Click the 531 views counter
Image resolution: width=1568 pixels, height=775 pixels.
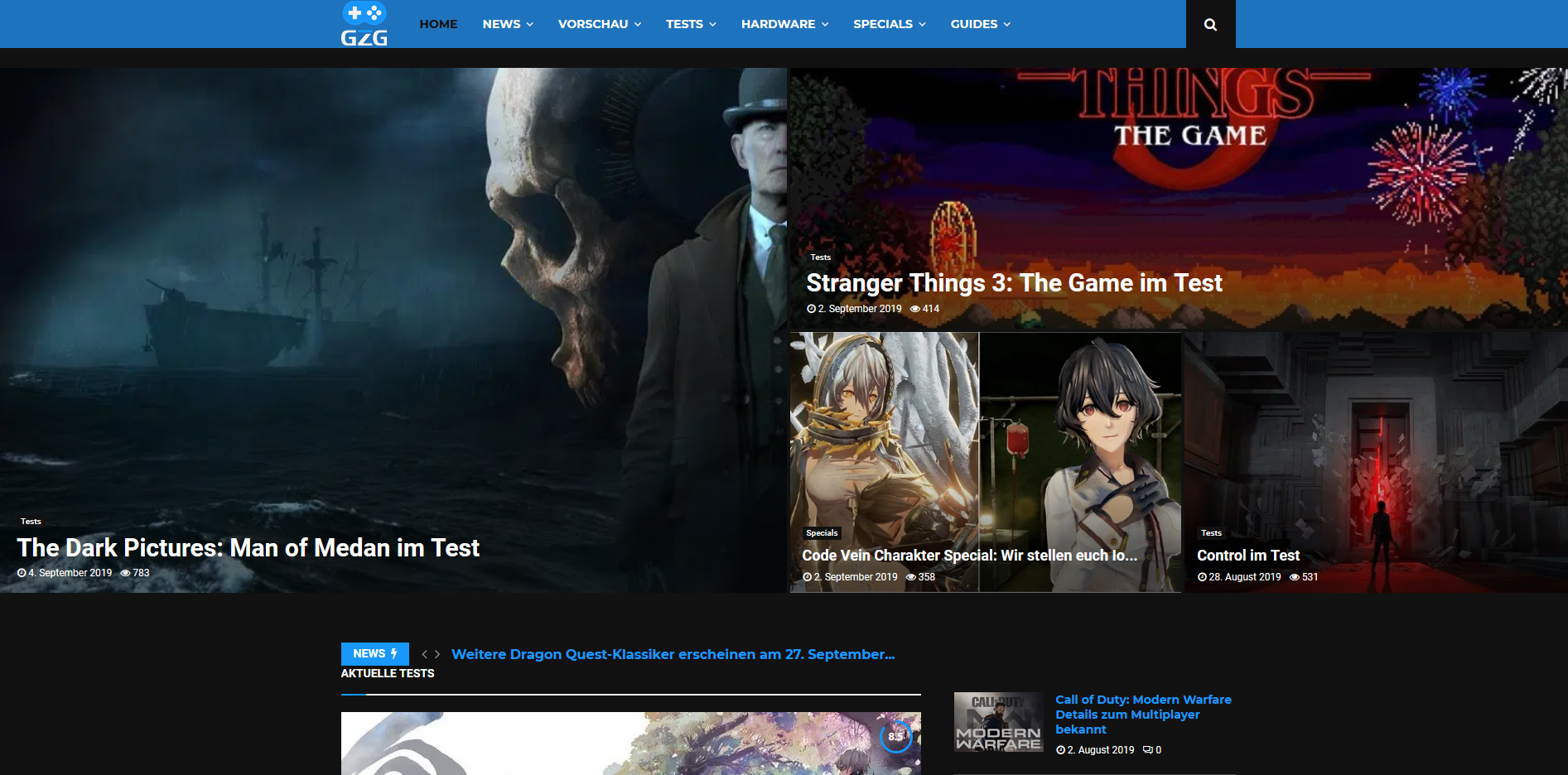(x=1304, y=577)
